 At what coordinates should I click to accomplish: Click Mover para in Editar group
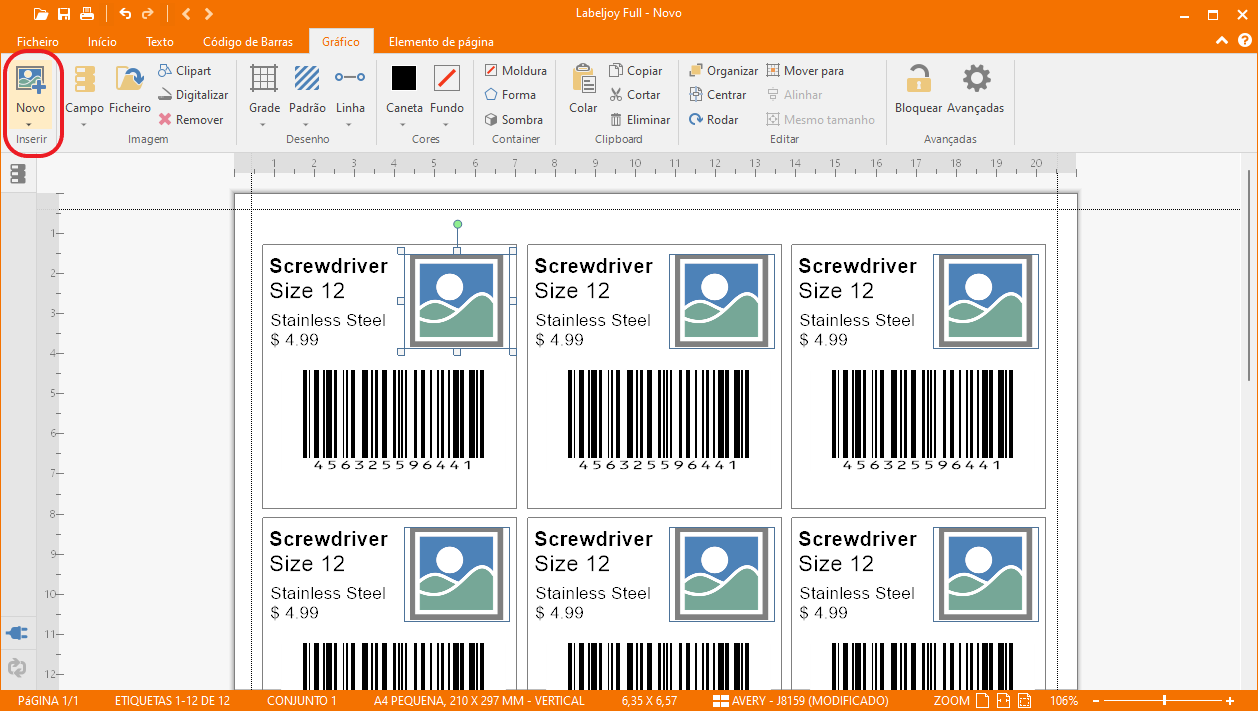tap(805, 71)
